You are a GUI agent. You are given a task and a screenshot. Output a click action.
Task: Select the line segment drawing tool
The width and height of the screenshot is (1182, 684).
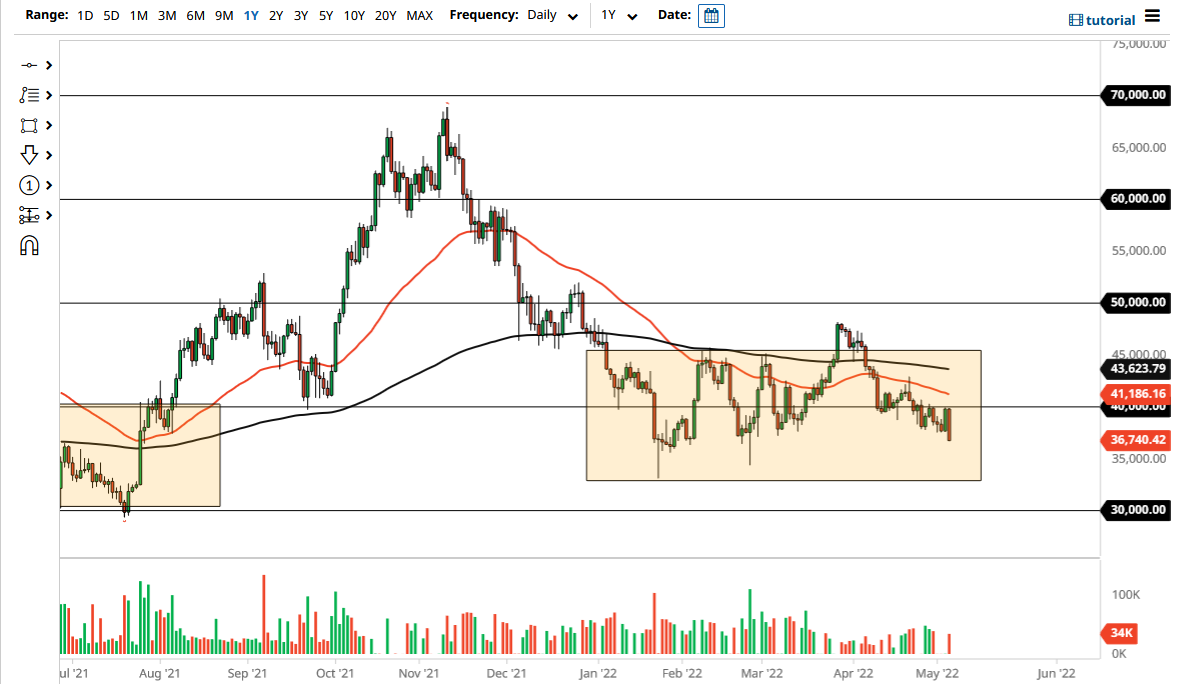pyautogui.click(x=29, y=65)
